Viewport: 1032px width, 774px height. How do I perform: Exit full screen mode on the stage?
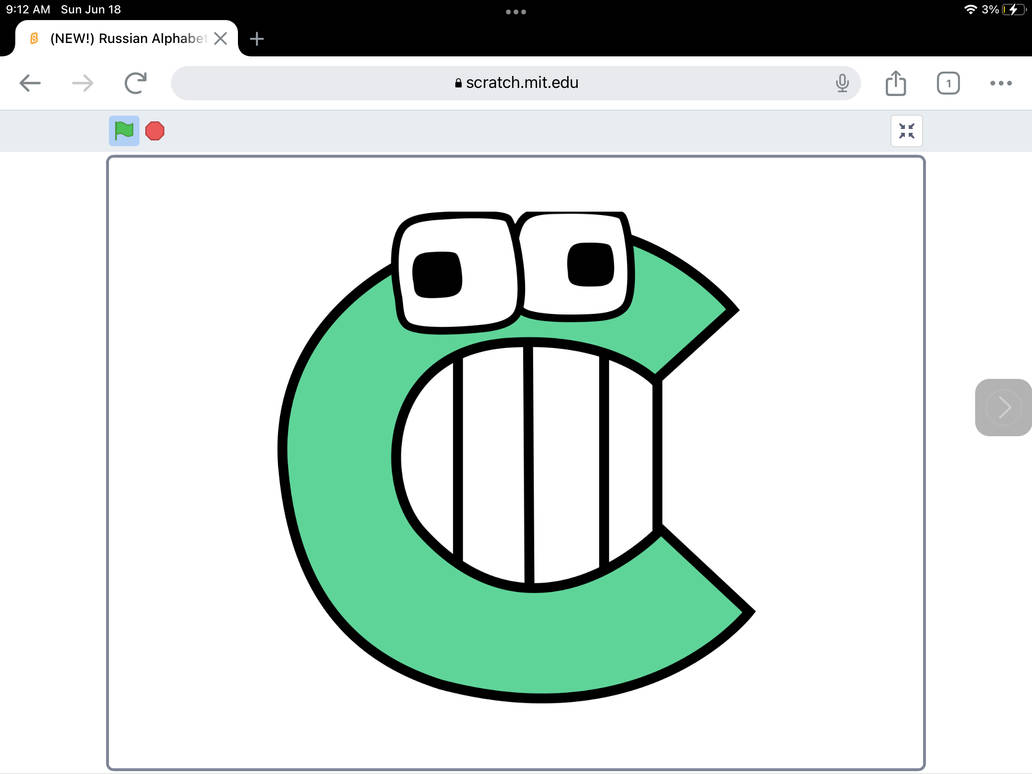(906, 131)
